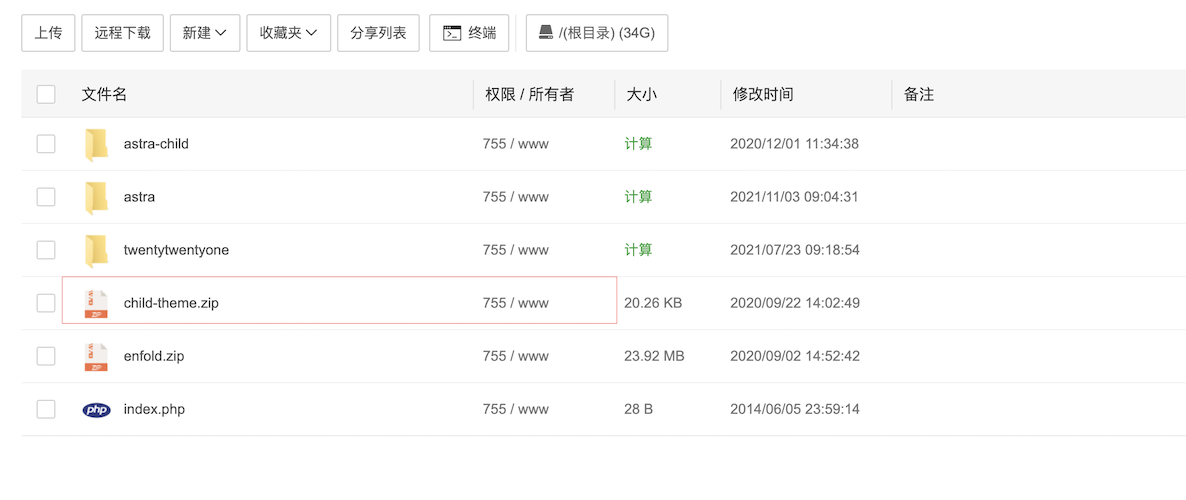Sort by the 修改时间 column header
The height and width of the screenshot is (500, 1186).
763,94
